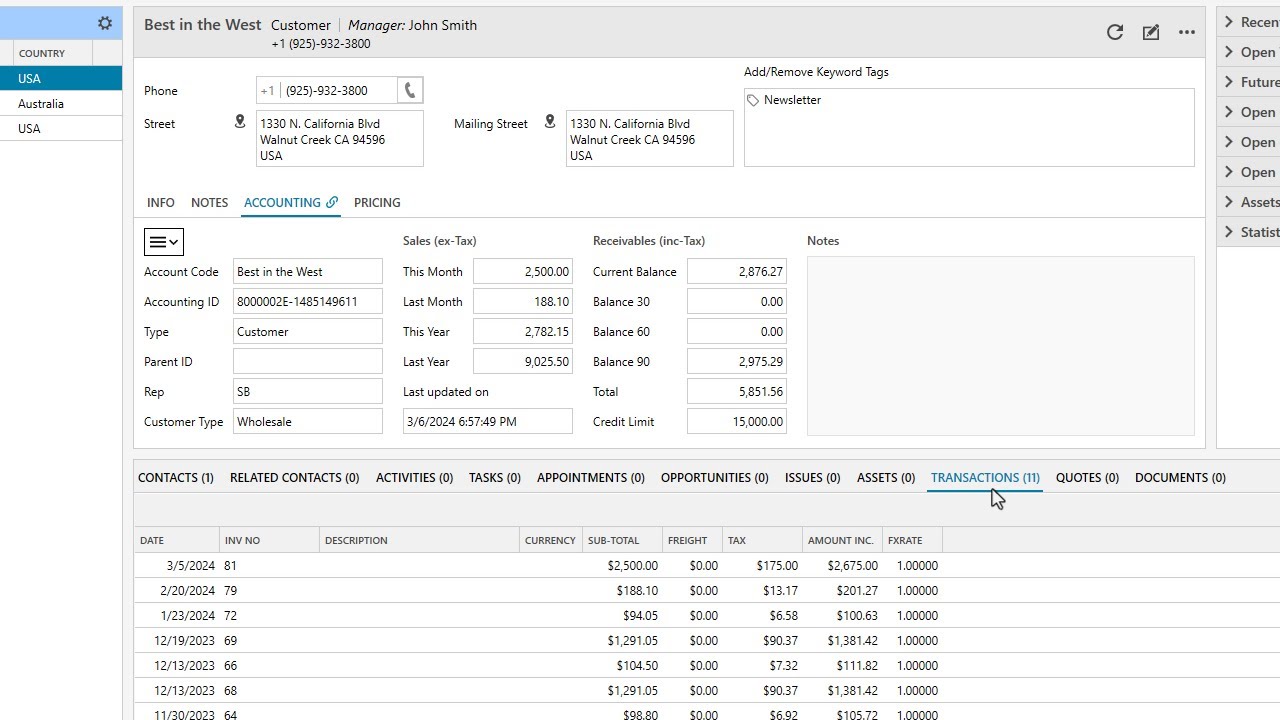Switch to the NOTES tab
The width and height of the screenshot is (1280, 720).
210,202
